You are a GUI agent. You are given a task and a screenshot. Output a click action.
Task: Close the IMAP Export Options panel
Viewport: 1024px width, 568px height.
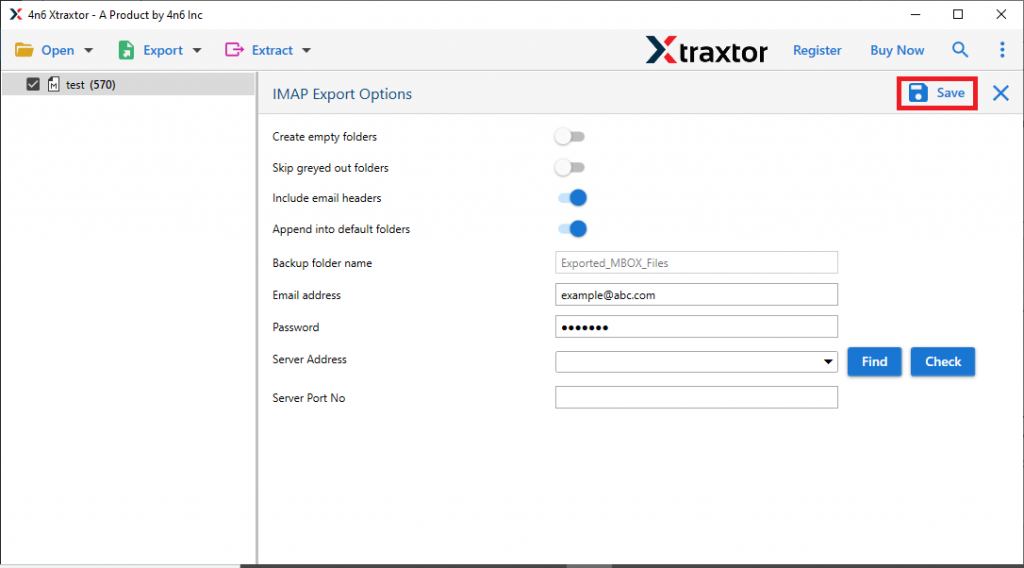[x=1000, y=93]
